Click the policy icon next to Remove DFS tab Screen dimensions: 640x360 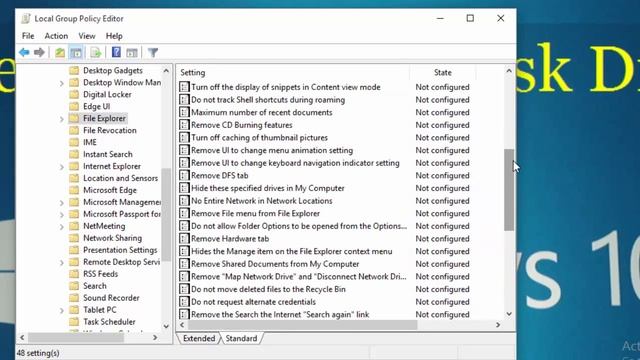click(184, 176)
